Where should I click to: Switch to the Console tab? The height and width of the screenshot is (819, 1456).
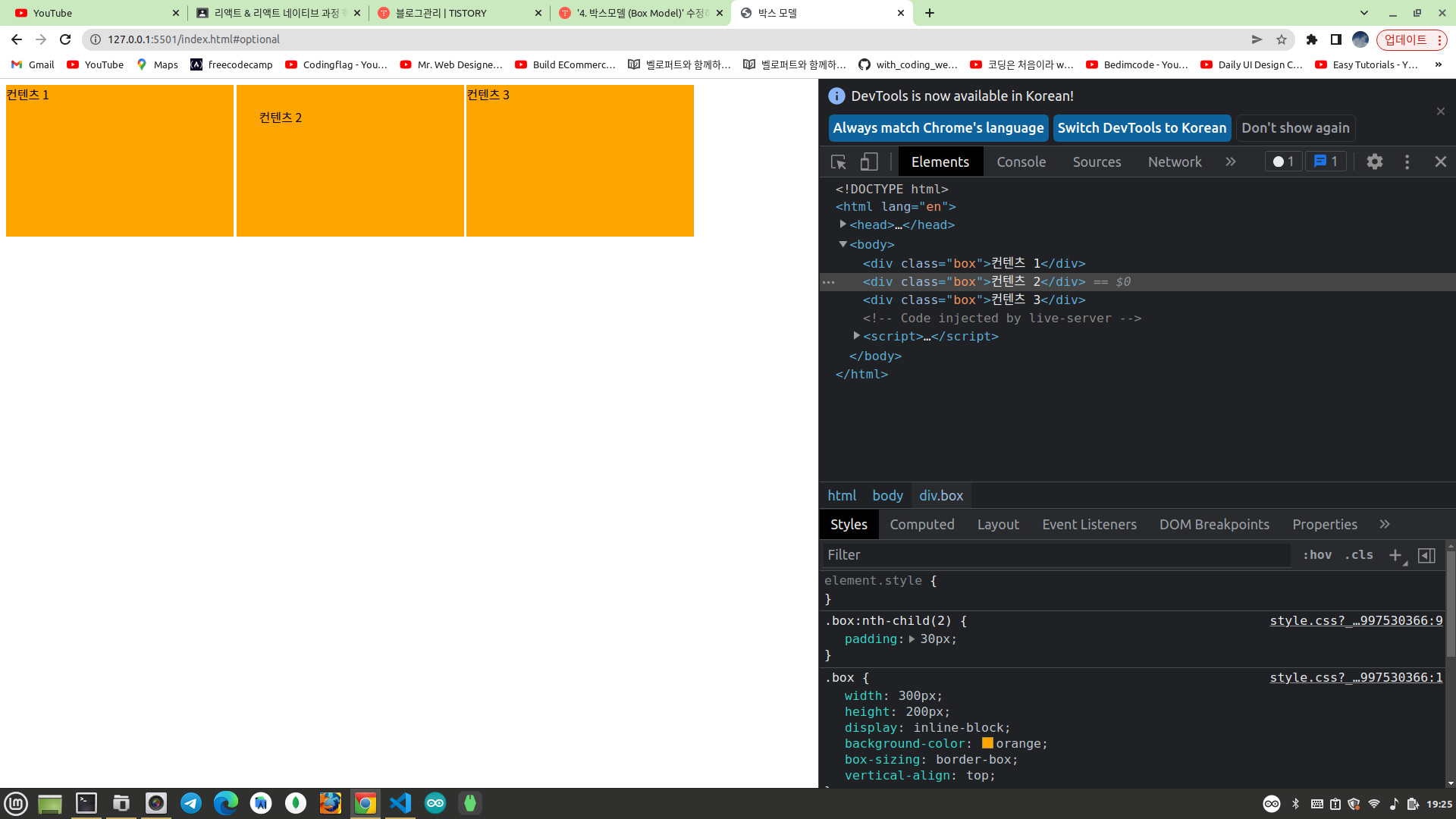(1021, 162)
